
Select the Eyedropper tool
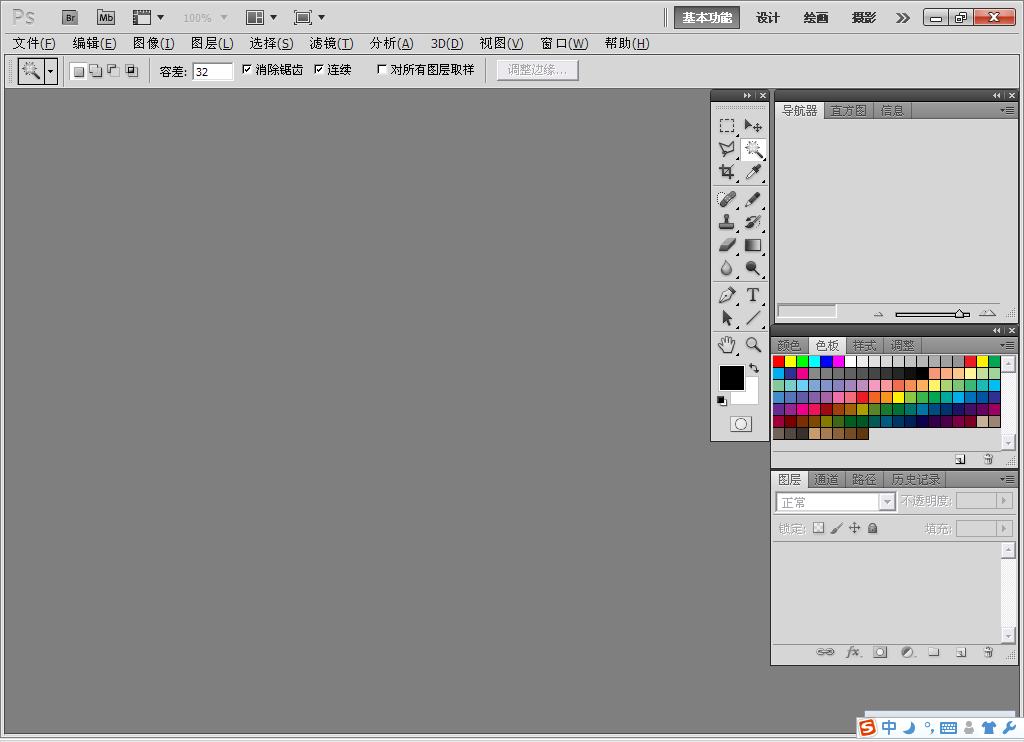753,172
